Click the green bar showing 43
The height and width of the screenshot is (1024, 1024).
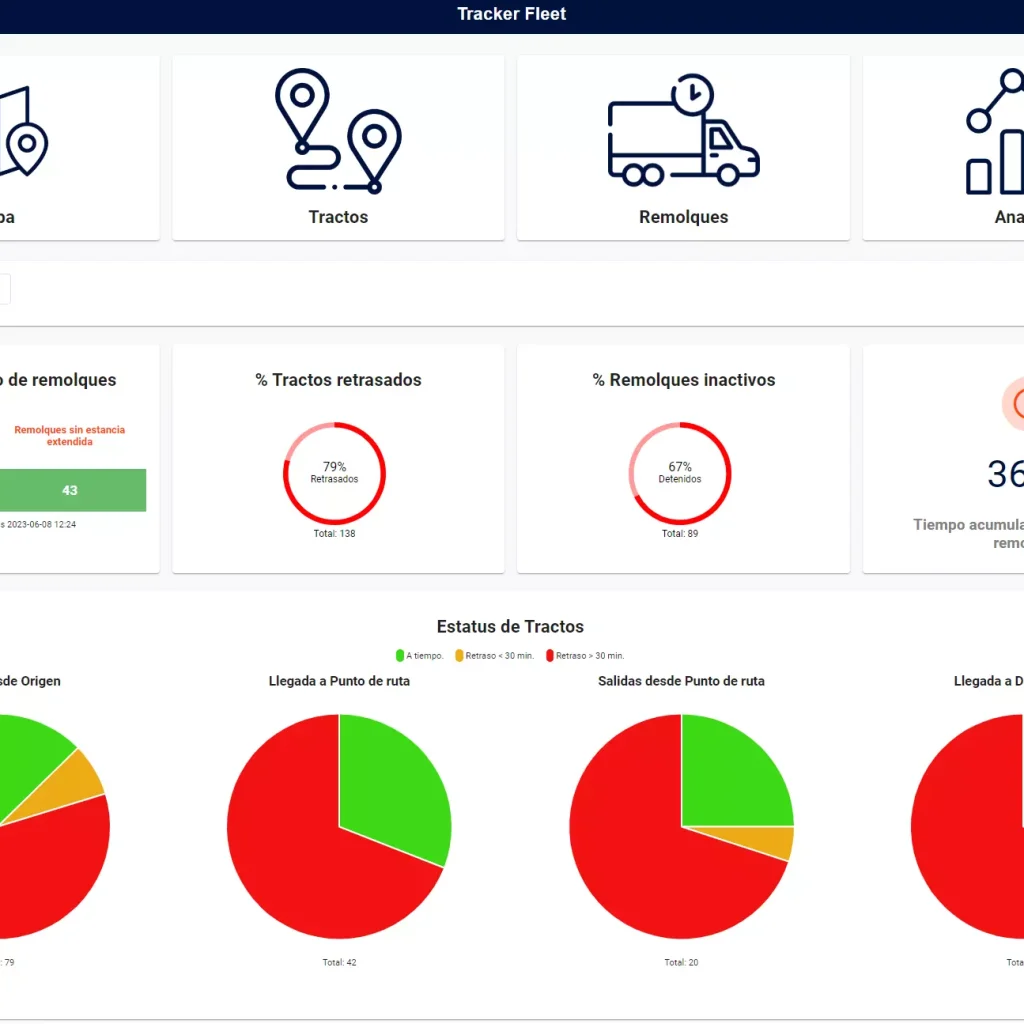(70, 490)
